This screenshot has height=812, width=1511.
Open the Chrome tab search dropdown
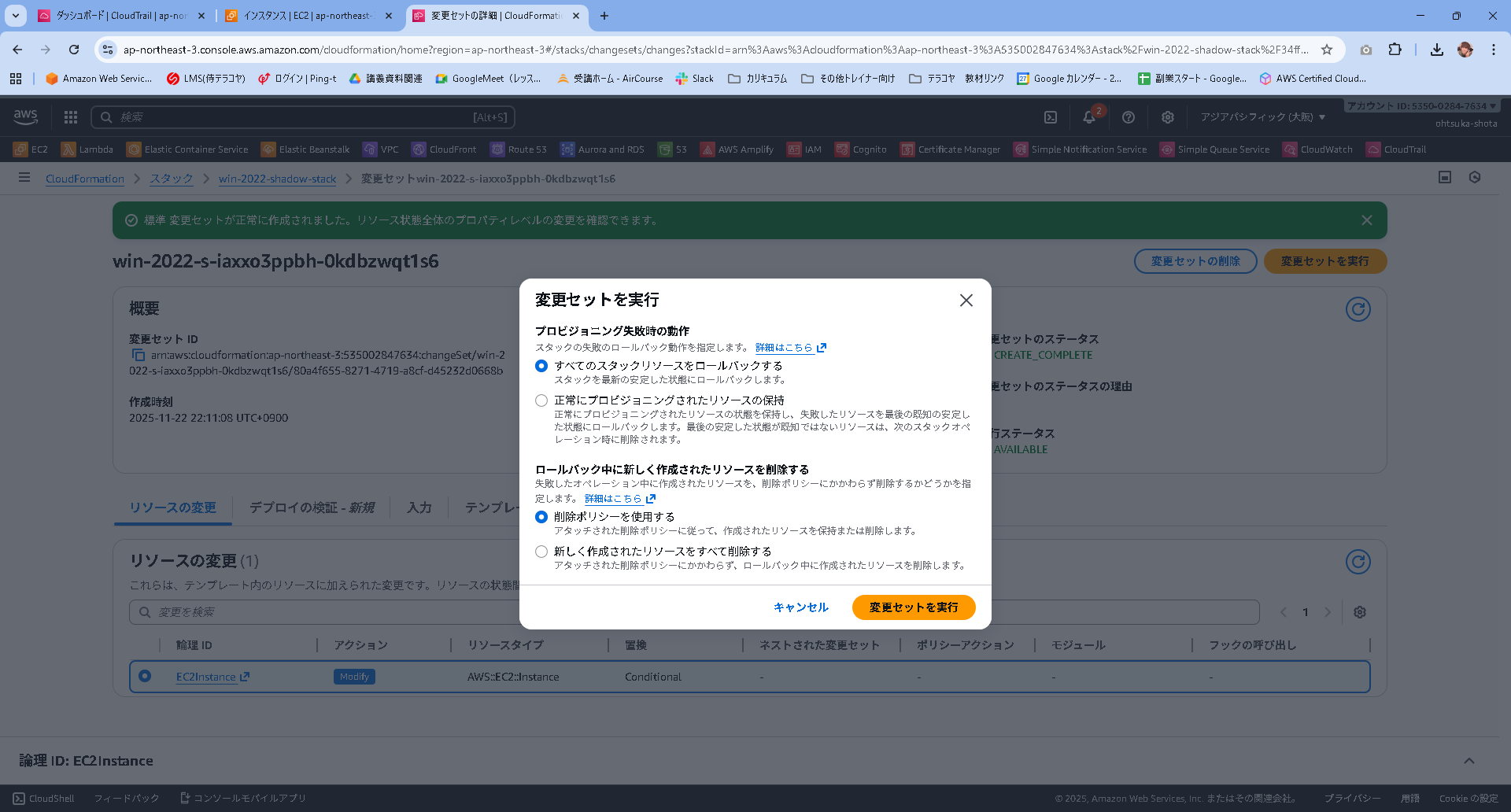pyautogui.click(x=16, y=16)
